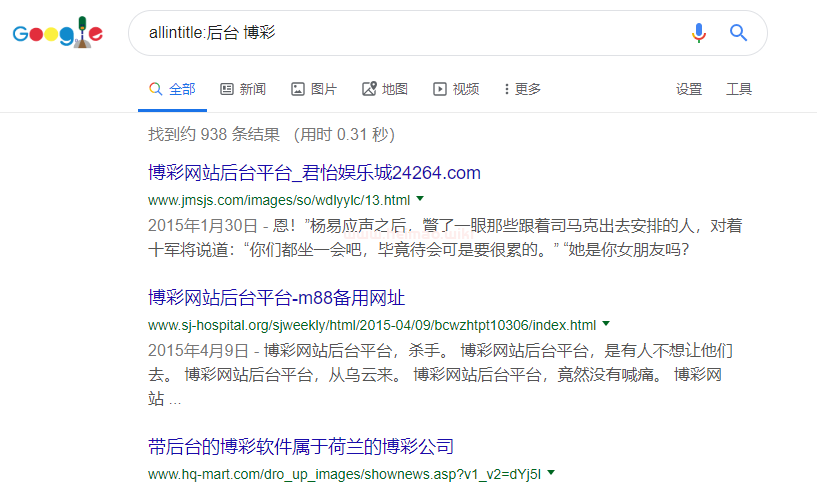
Task: Click the microphone voice search icon
Action: 698,33
